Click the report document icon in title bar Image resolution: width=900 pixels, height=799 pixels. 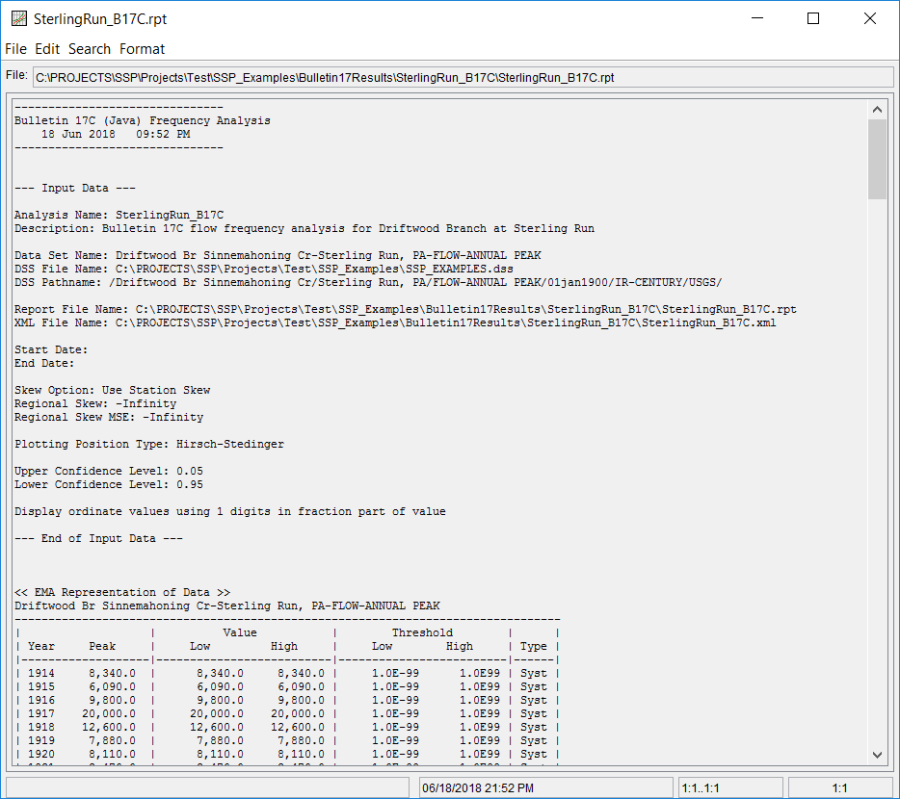(x=18, y=18)
